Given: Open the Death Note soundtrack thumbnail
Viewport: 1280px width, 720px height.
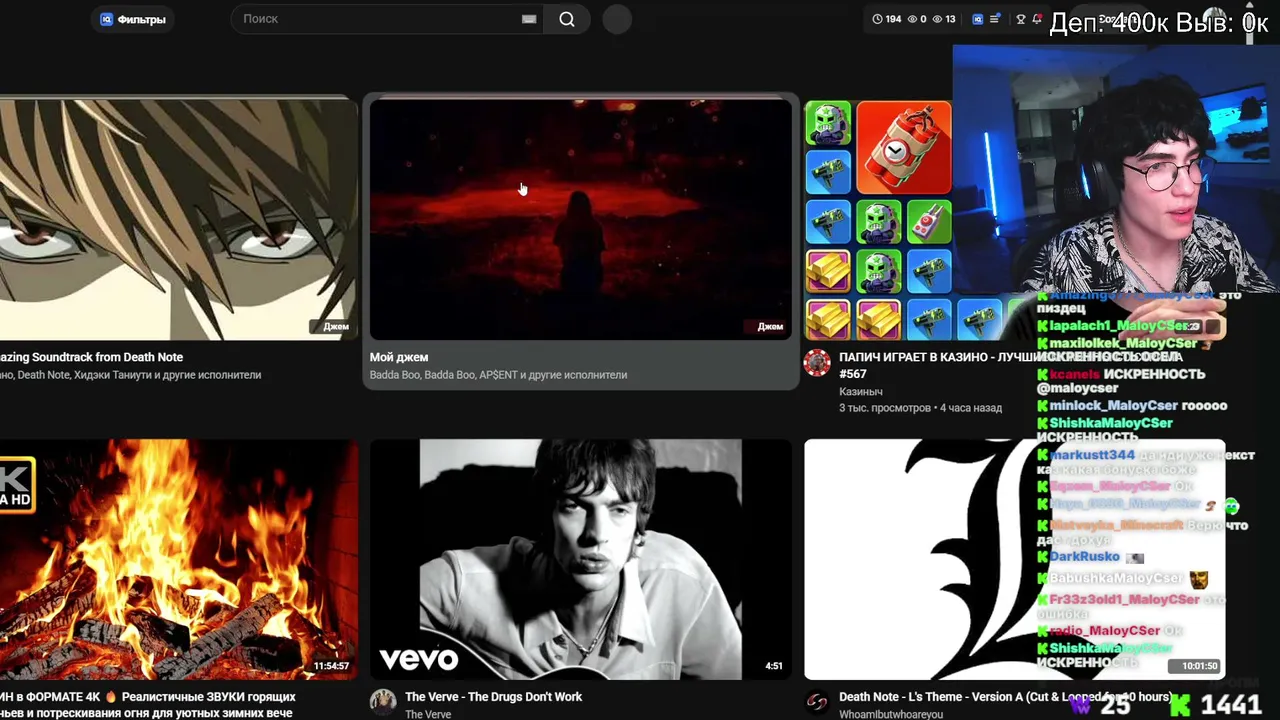Looking at the screenshot, I should (178, 219).
